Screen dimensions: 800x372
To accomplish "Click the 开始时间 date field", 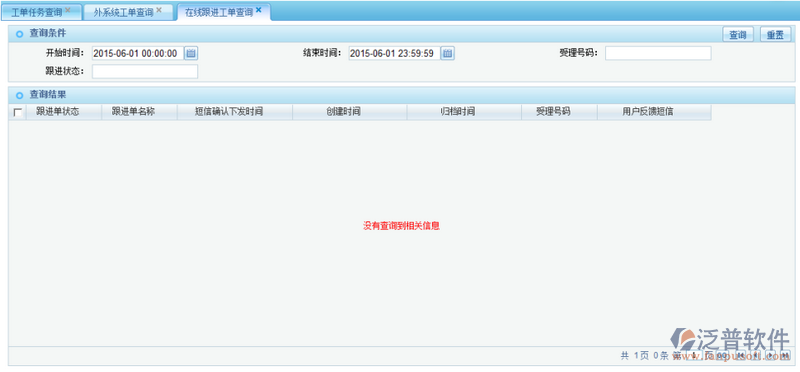I will (x=138, y=53).
